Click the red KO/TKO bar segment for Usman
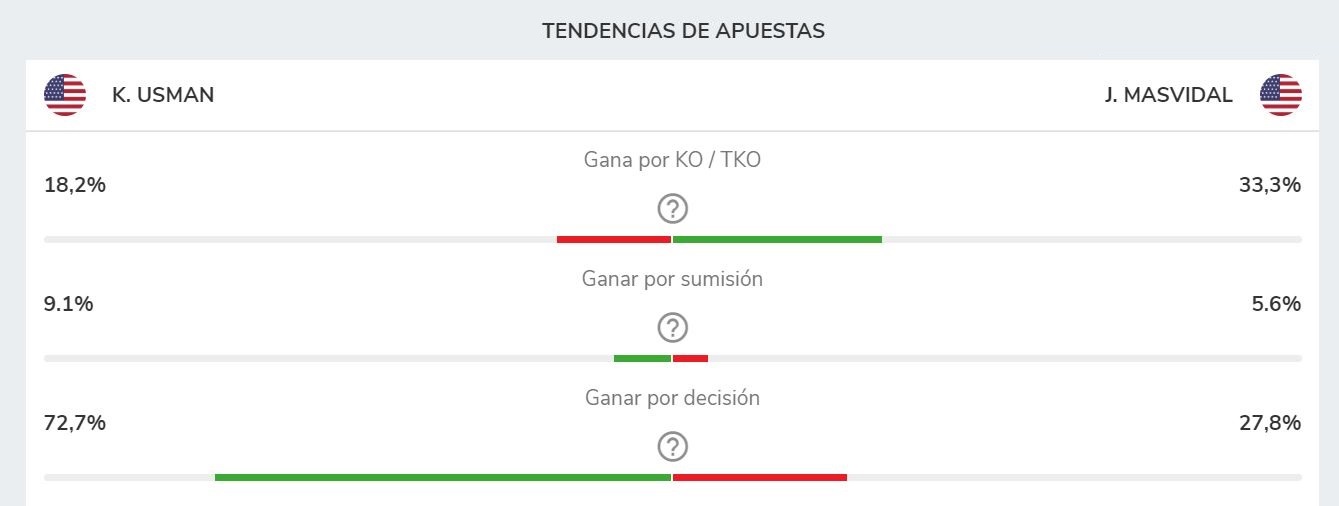Image resolution: width=1339 pixels, height=506 pixels. 613,240
